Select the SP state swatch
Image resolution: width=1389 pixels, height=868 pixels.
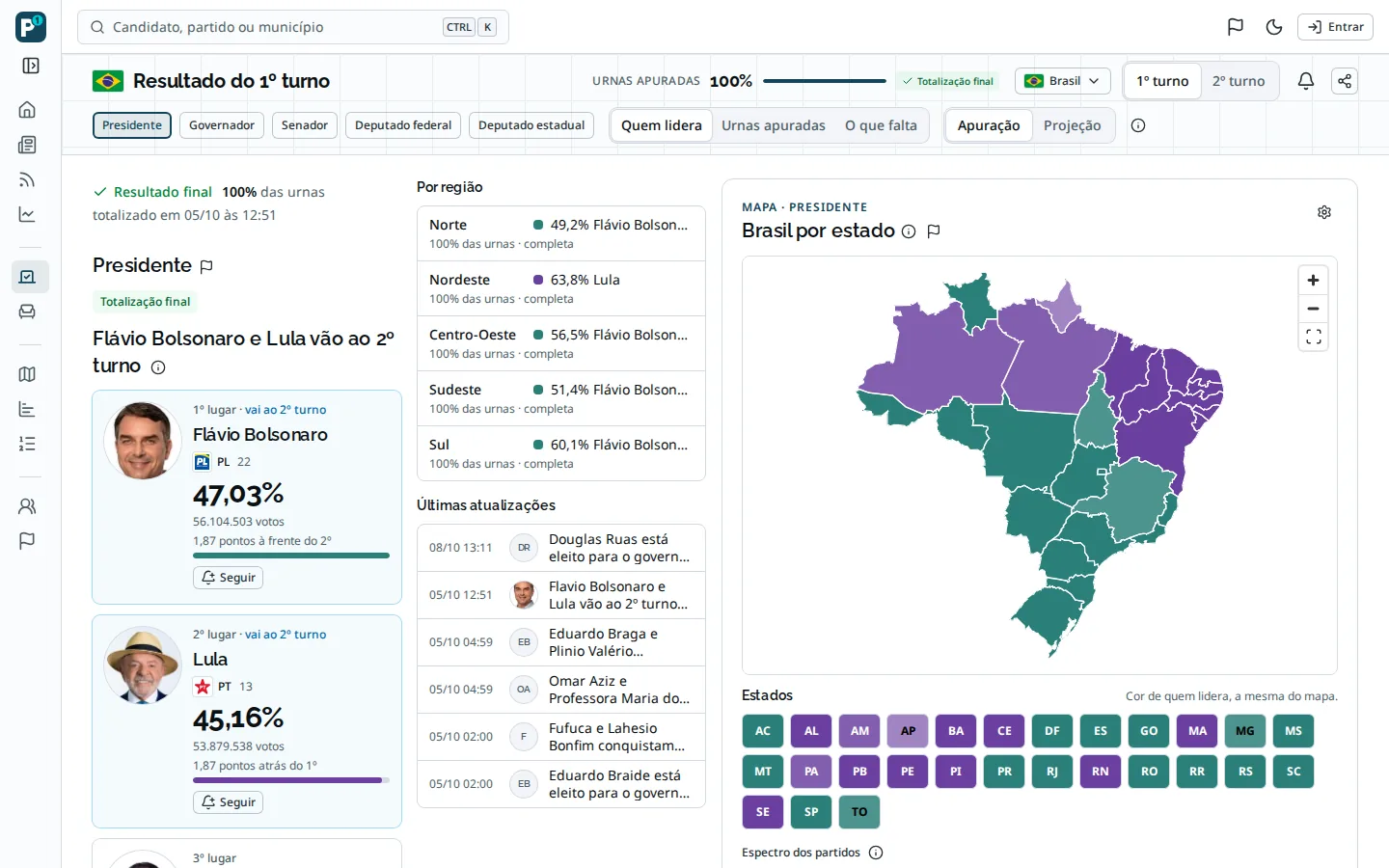pos(811,812)
